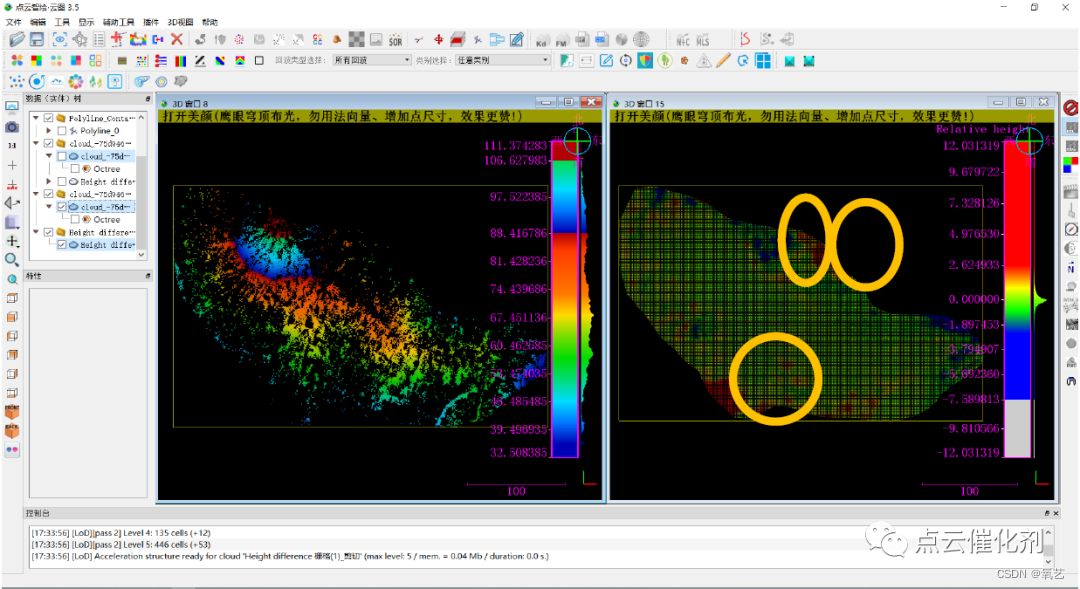Viewport: 1080px width, 589px height.
Task: Click the red polyline trace icon
Action: (745, 40)
